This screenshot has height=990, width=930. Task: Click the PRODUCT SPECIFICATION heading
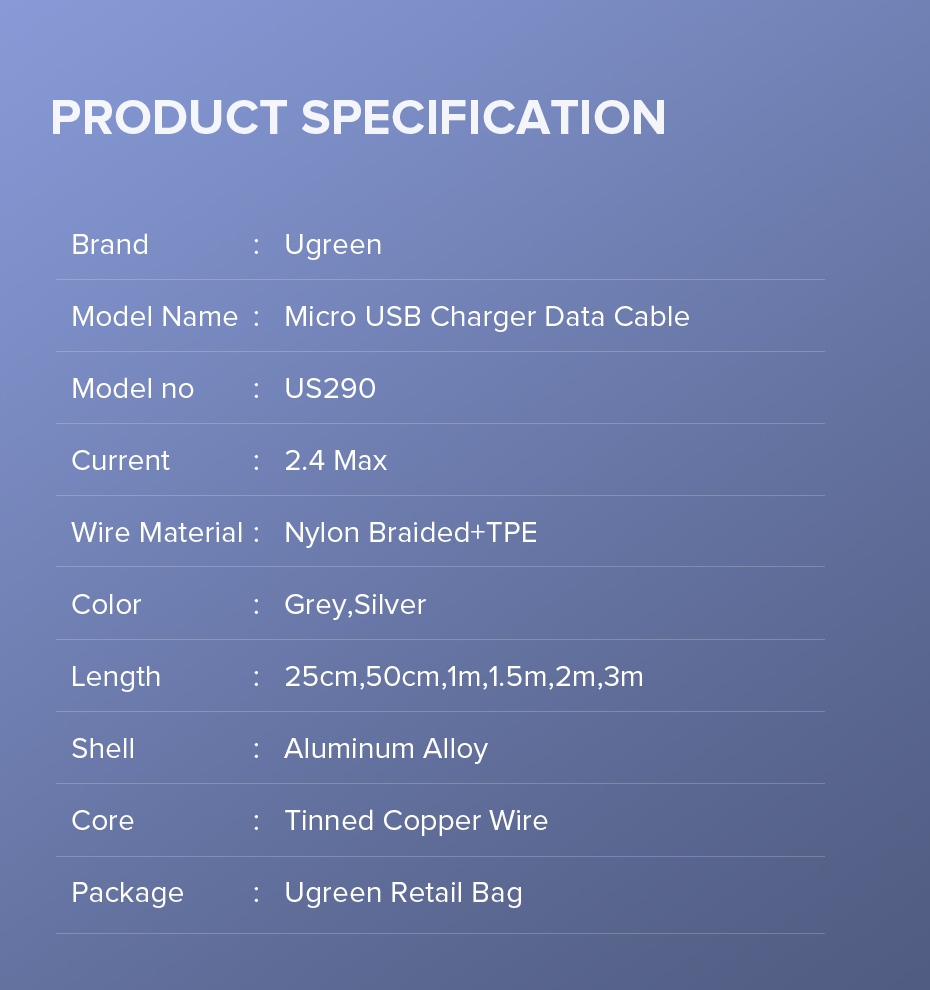(358, 117)
